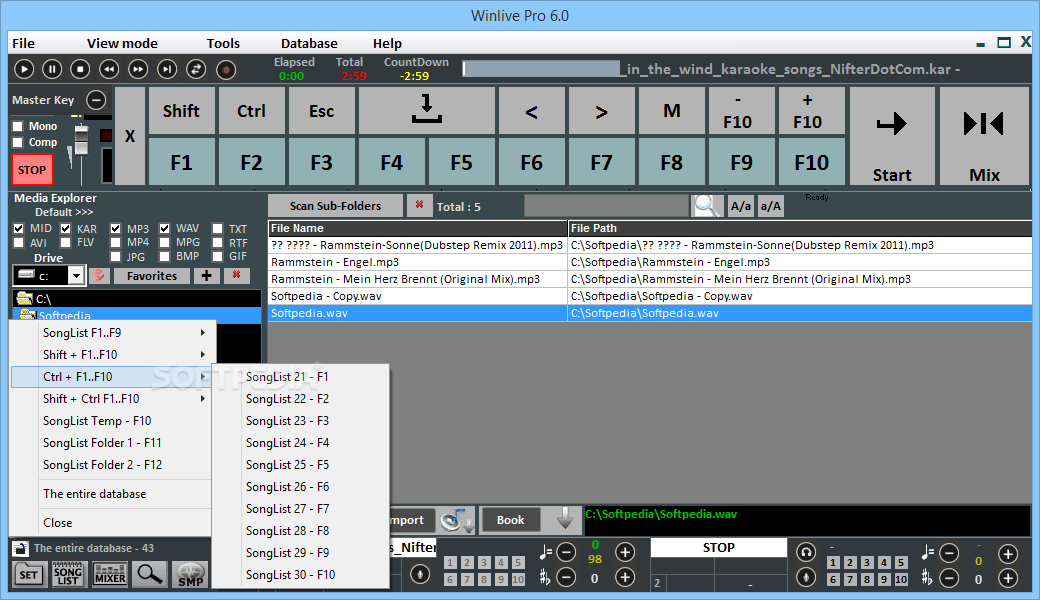The width and height of the screenshot is (1040, 600).
Task: Activate the record button in transport
Action: (226, 69)
